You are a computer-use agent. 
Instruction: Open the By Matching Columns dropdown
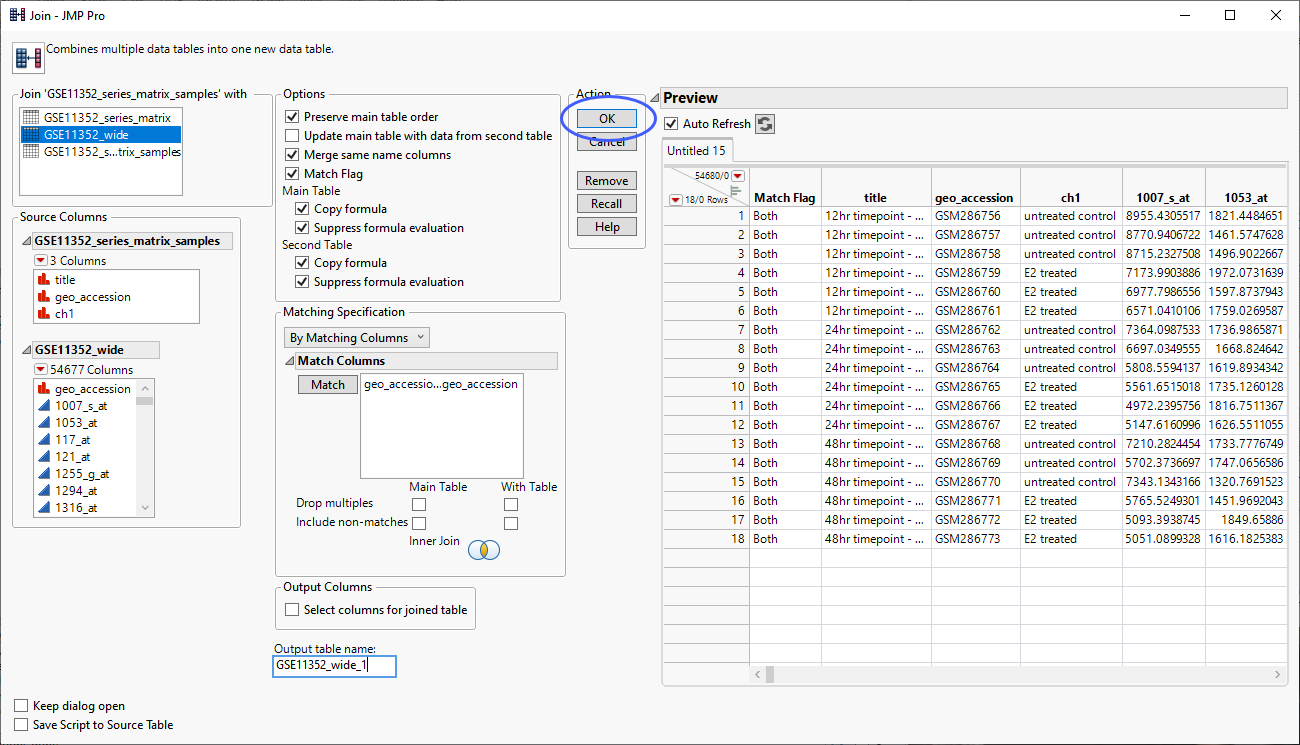[356, 338]
